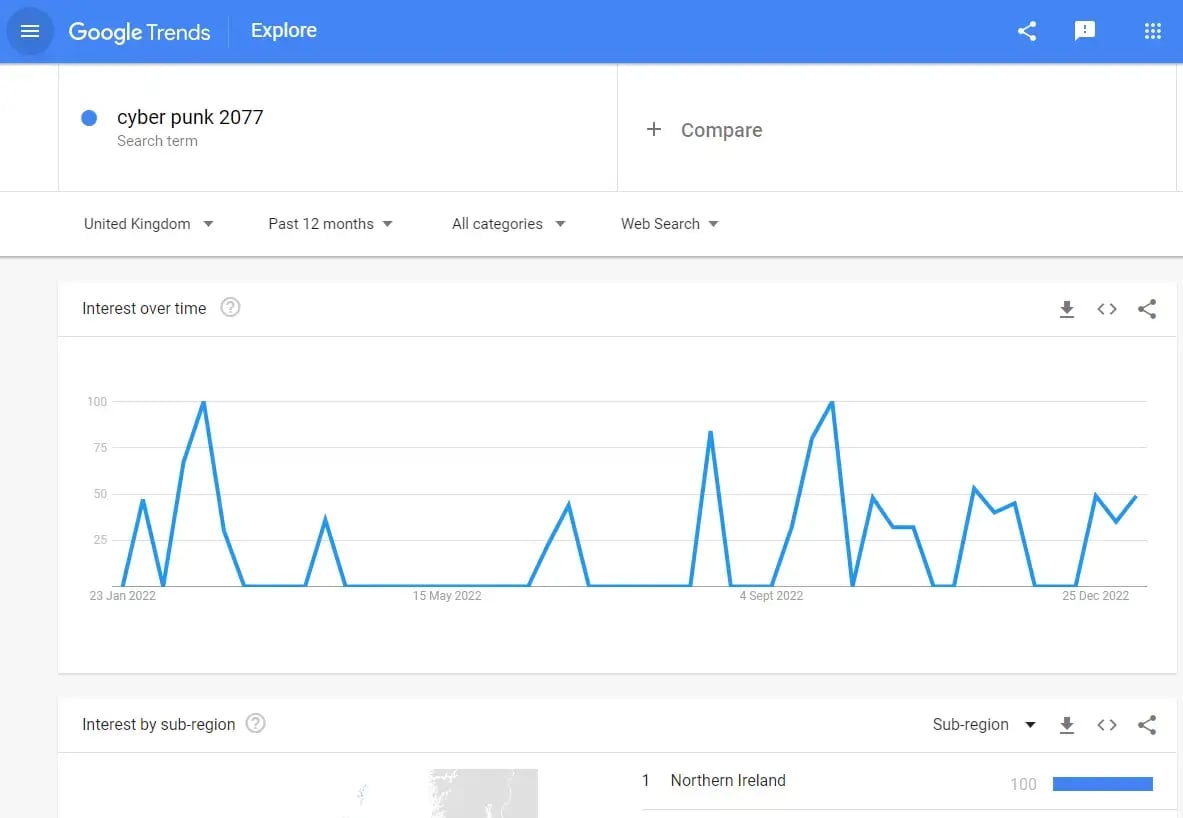Download the Interest over time data as CSV
This screenshot has height=818, width=1183.
(1067, 309)
